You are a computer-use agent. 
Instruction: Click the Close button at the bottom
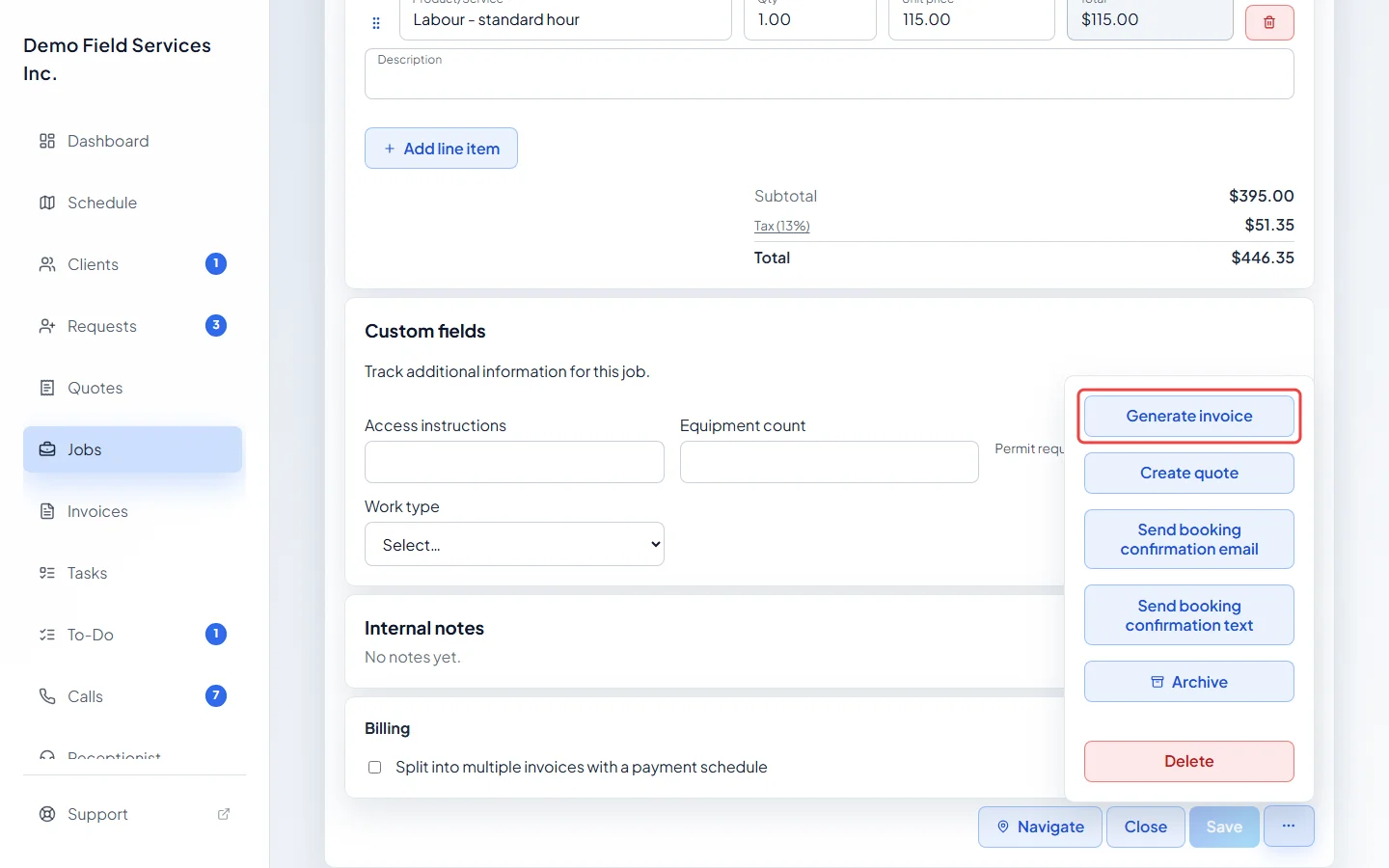click(x=1146, y=827)
